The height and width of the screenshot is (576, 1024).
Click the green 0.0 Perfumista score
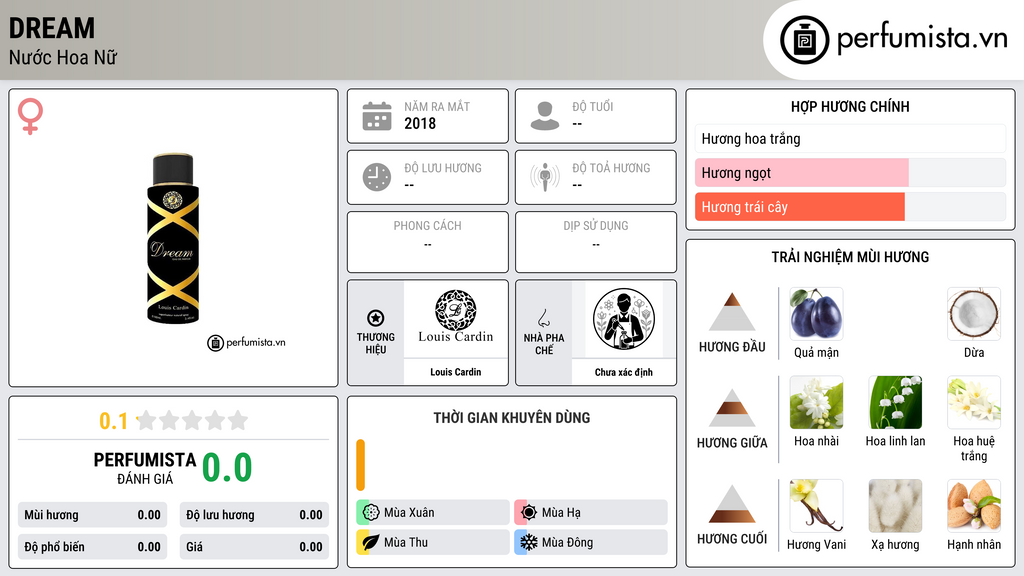coord(227,467)
